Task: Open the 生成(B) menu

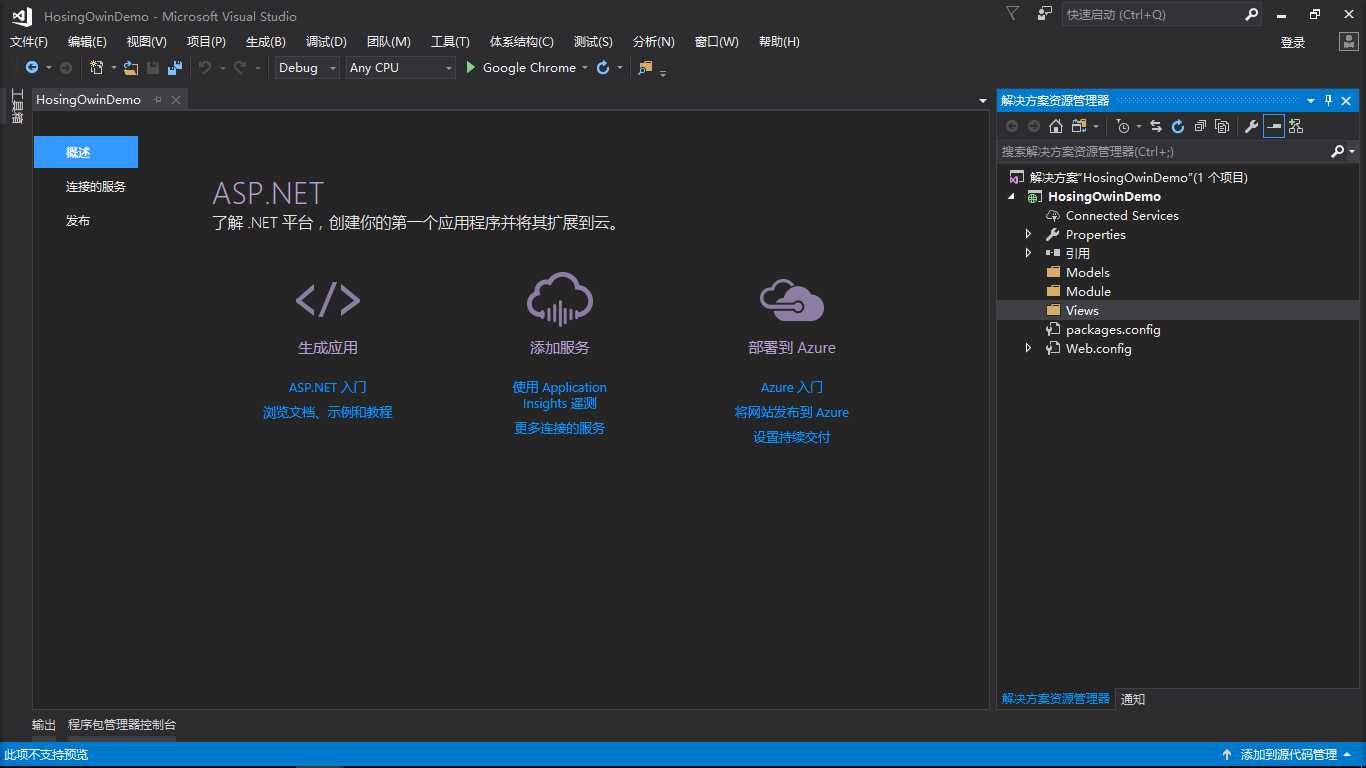Action: [x=266, y=42]
